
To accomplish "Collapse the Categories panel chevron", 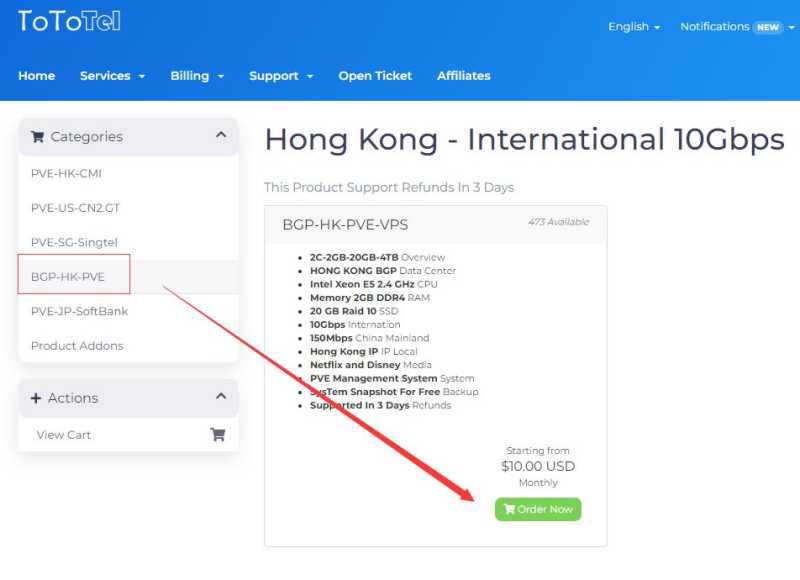I will coord(221,135).
